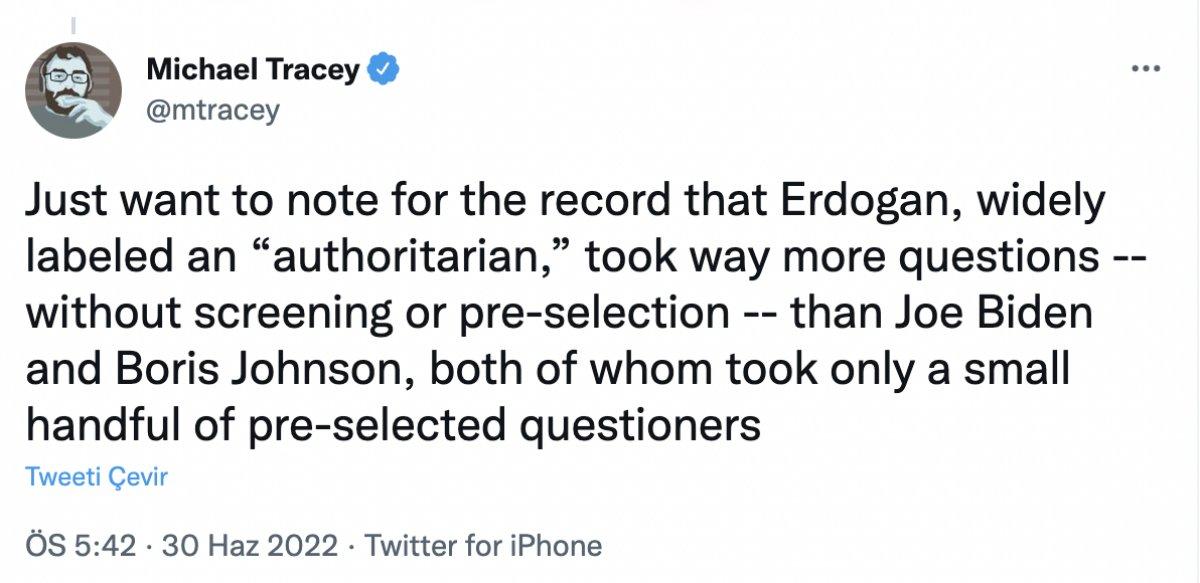The width and height of the screenshot is (1200, 583).
Task: Open the Twitter for iPhone source link
Action: 484,546
